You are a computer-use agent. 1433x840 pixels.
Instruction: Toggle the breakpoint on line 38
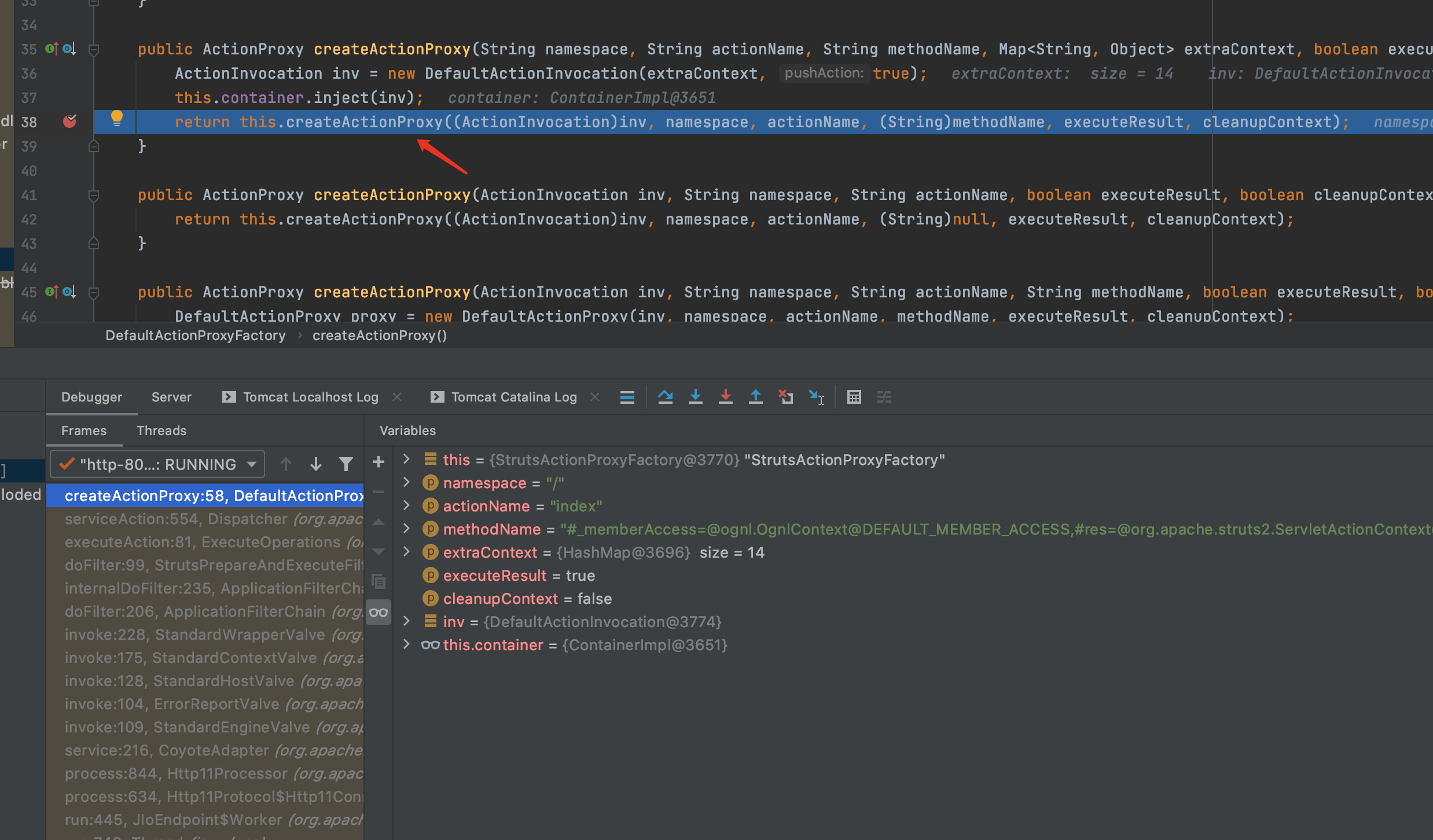(70, 121)
